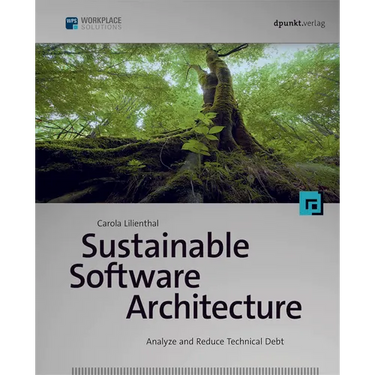Click the teal square emblem icon
This screenshot has height=375, width=375.
(311, 203)
